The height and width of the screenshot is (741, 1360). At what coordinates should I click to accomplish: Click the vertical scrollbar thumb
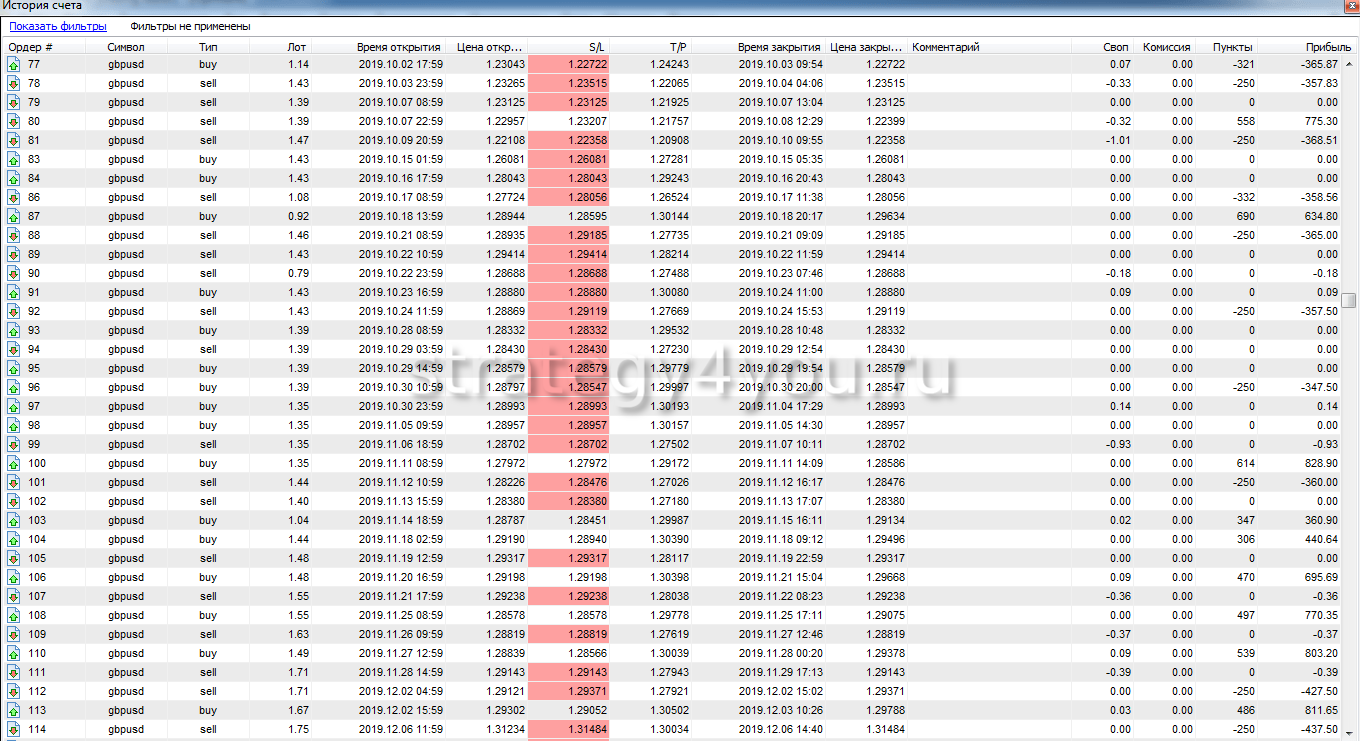pos(1349,301)
